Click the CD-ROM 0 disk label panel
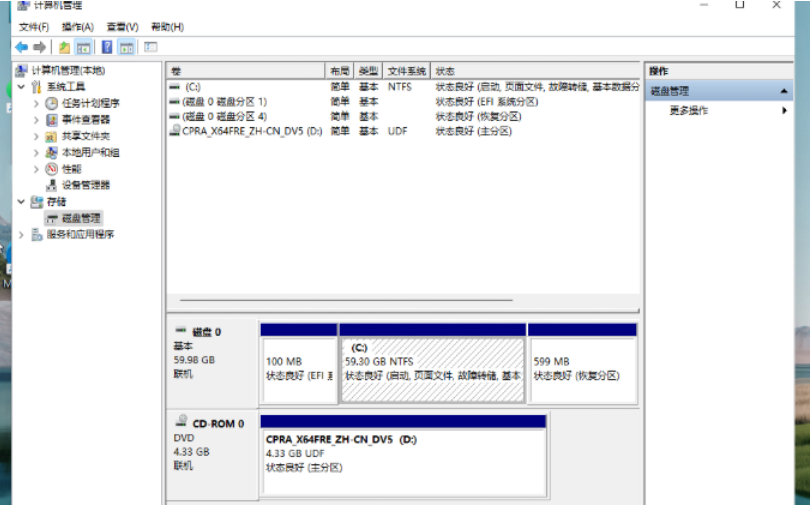812x506 pixels. (x=213, y=454)
